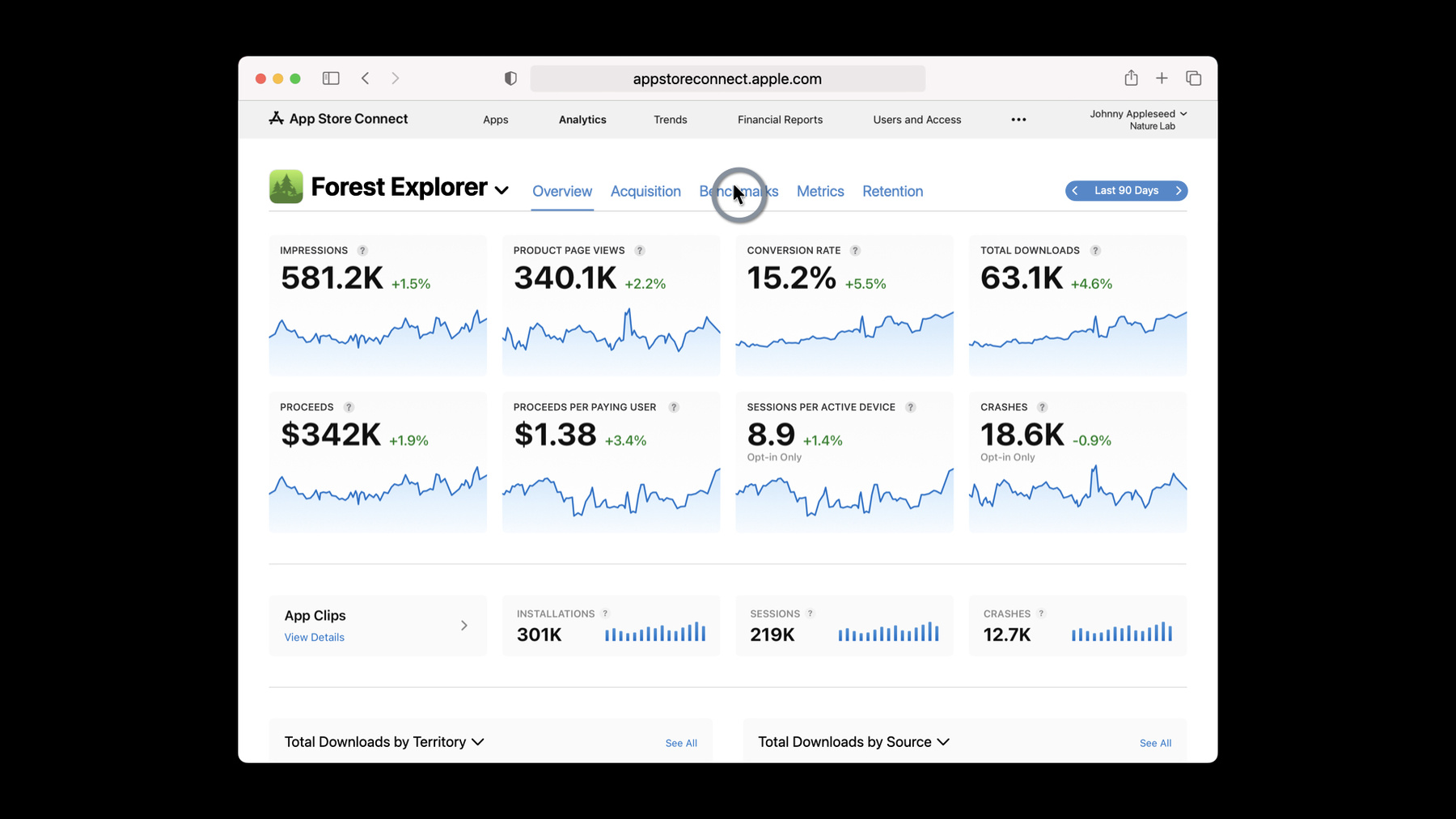
Task: Switch to Metrics tab
Action: click(820, 192)
